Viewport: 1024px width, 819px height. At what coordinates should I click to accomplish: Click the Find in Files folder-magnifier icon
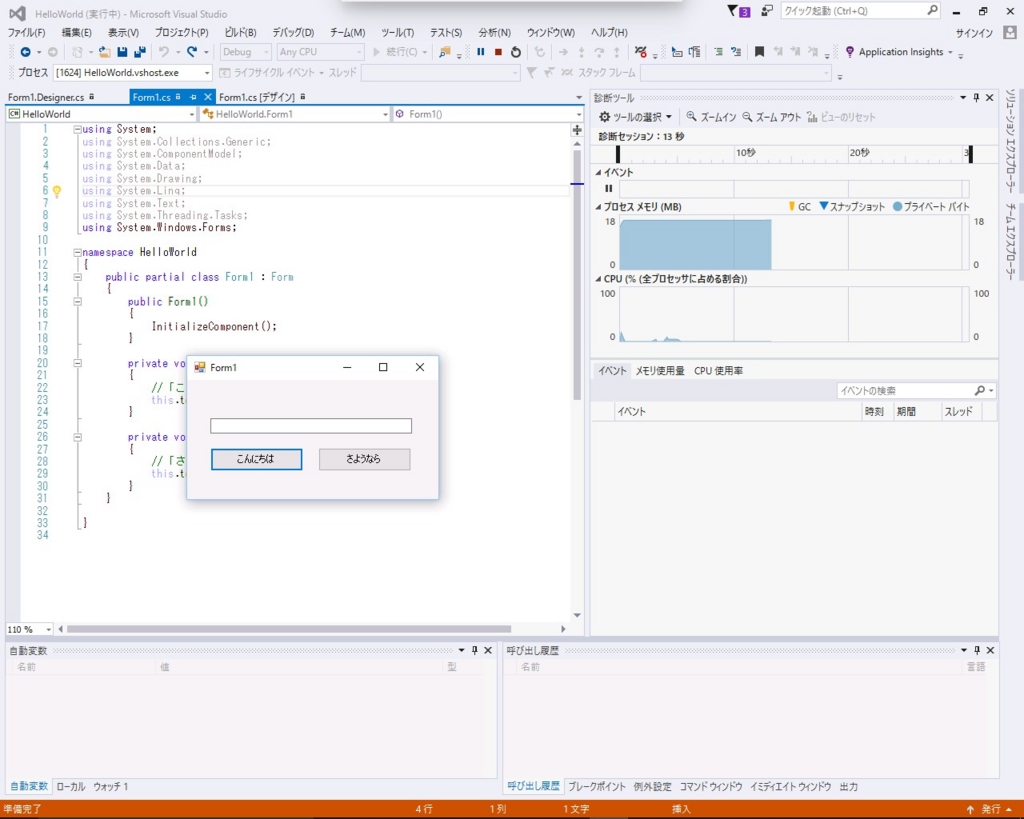point(445,52)
